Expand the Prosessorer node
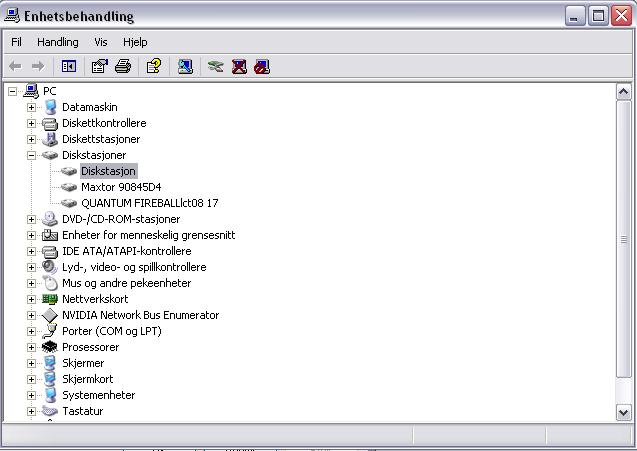Screen dimensions: 637x451 pyautogui.click(x=31, y=347)
